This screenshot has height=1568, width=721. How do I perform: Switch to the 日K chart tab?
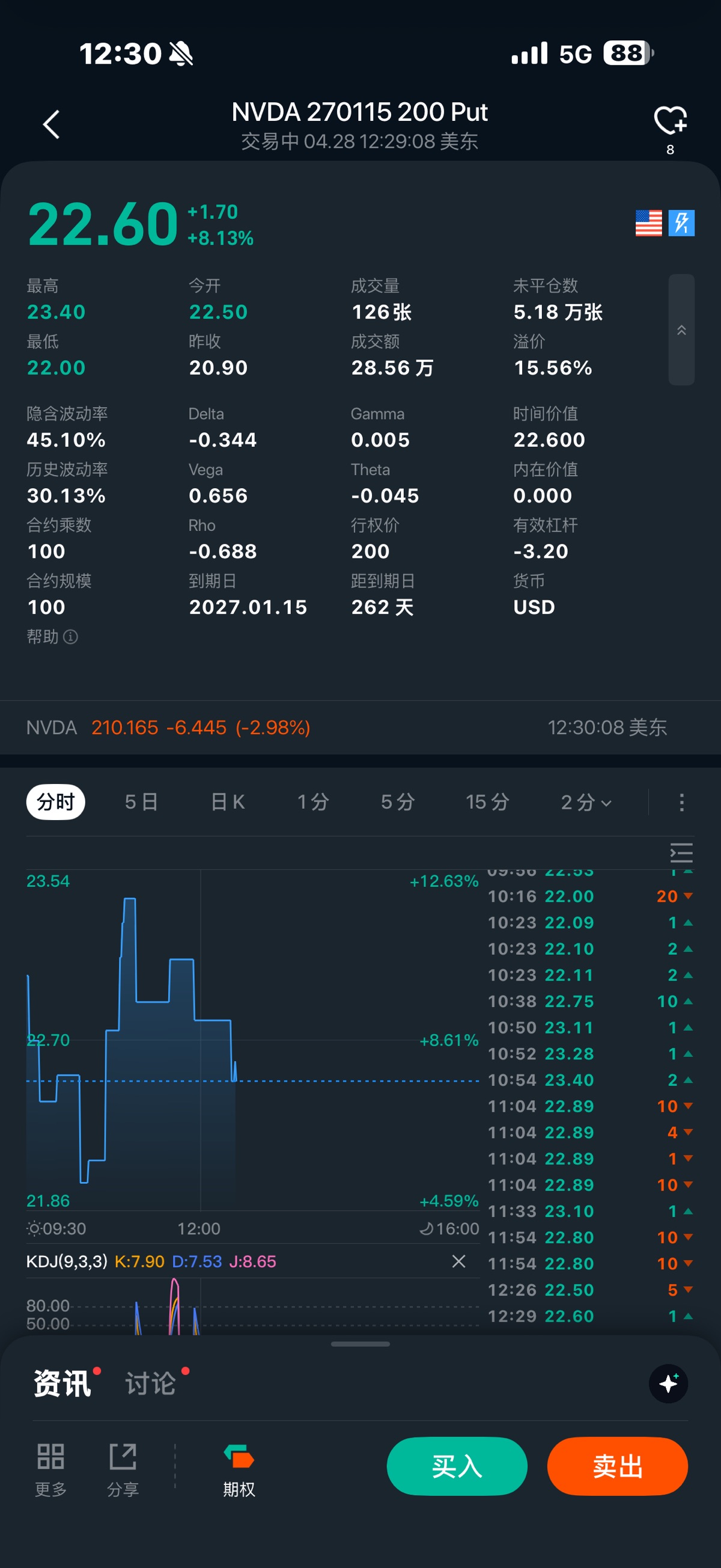228,802
